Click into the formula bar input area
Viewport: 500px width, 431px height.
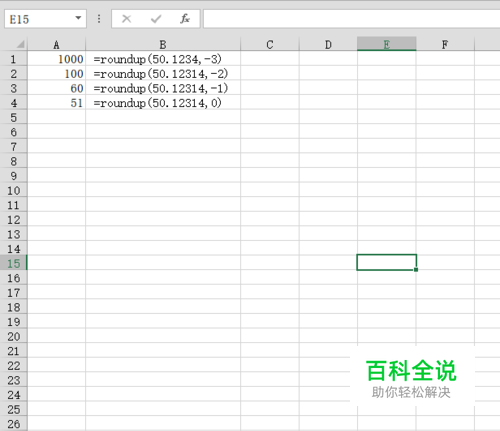pyautogui.click(x=351, y=19)
